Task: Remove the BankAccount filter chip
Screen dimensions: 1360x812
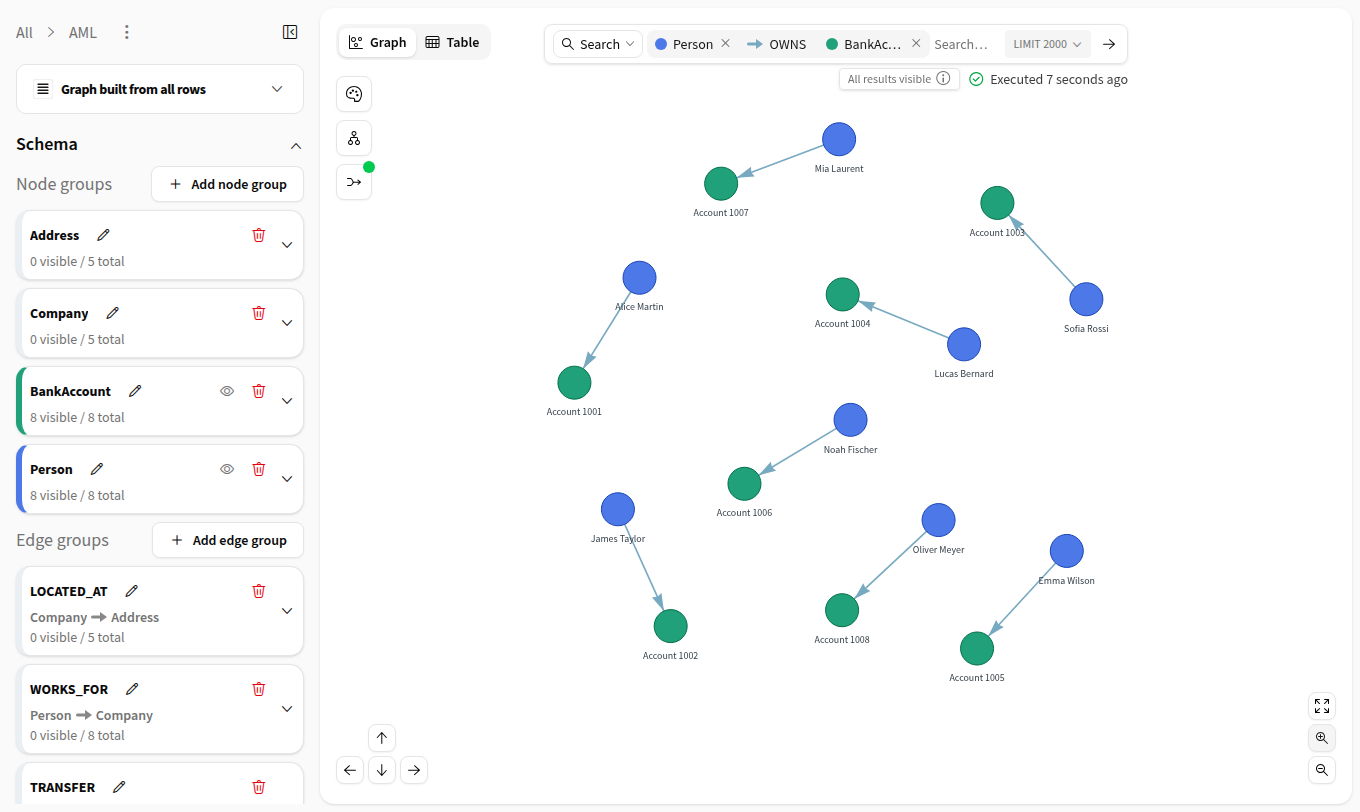Action: pos(916,44)
